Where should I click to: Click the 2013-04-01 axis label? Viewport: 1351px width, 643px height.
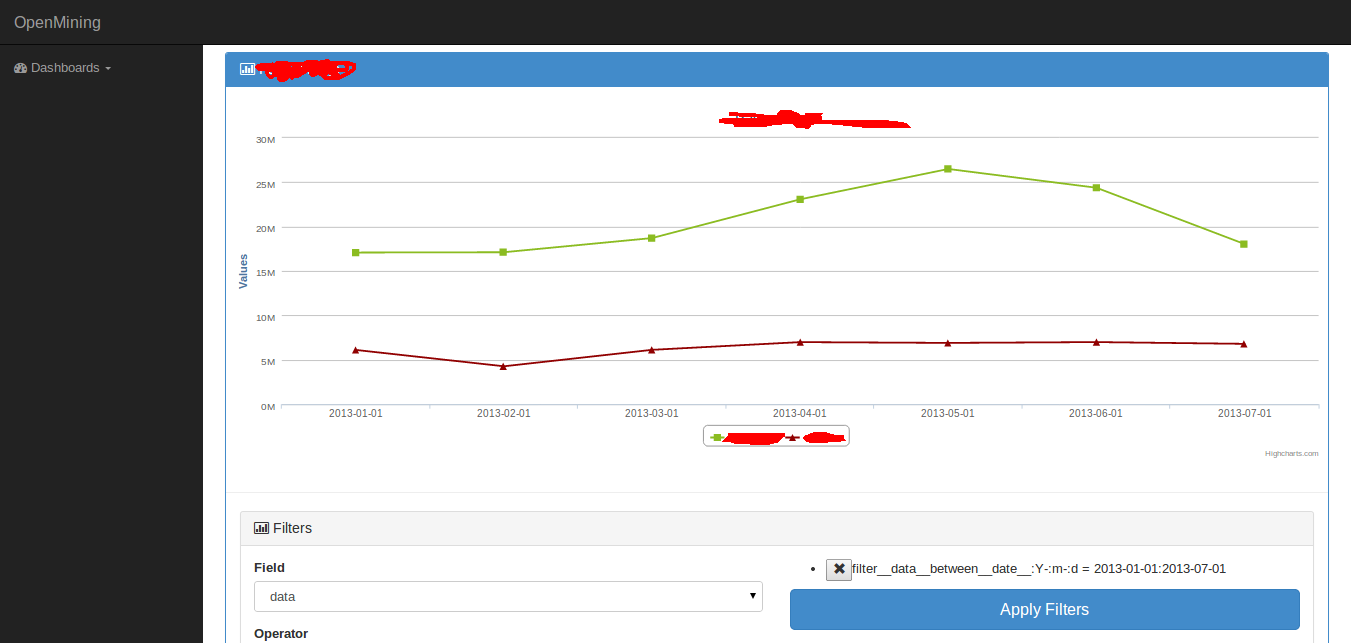(799, 413)
